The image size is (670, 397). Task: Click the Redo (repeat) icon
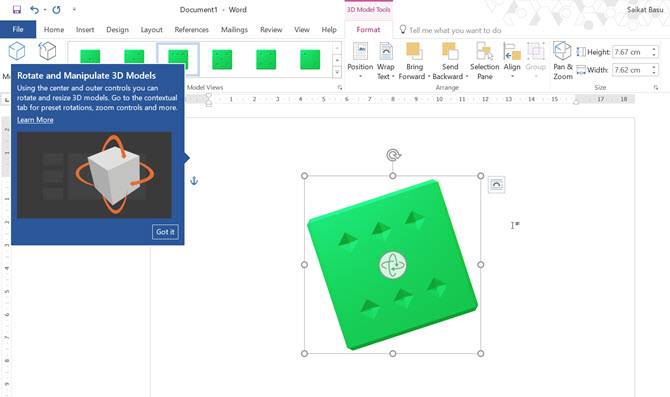pyautogui.click(x=56, y=9)
